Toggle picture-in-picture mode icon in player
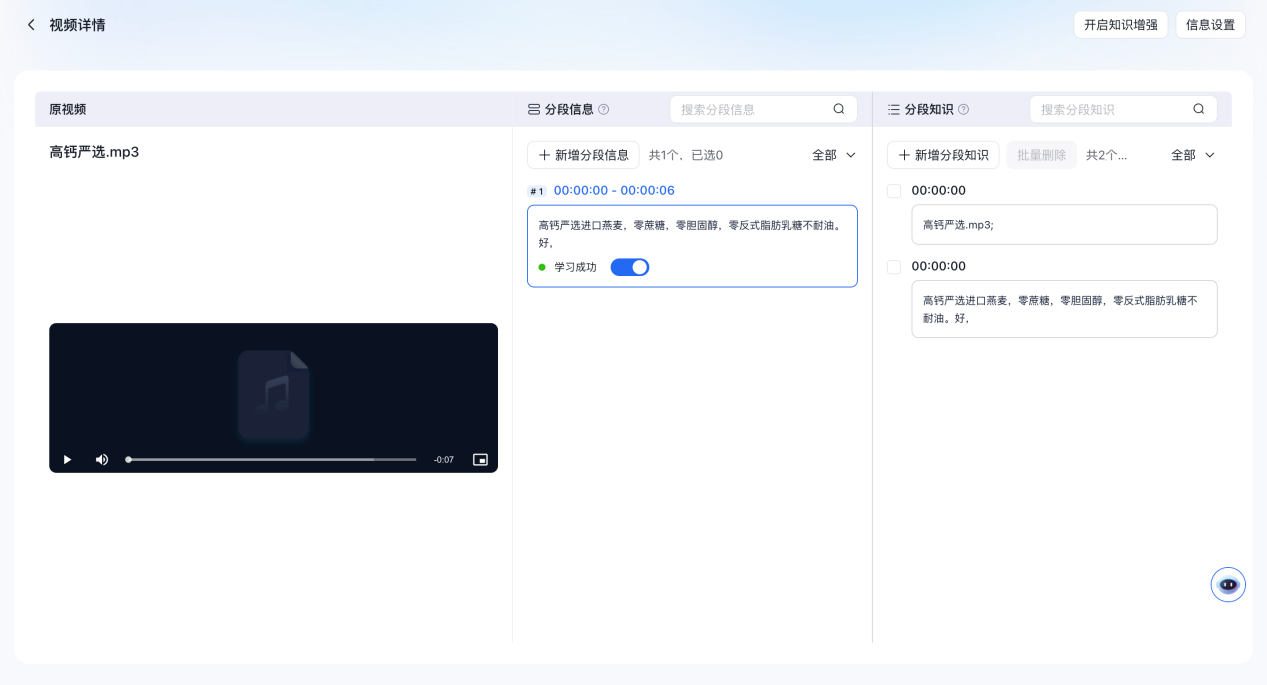This screenshot has height=685, width=1267. [x=480, y=460]
